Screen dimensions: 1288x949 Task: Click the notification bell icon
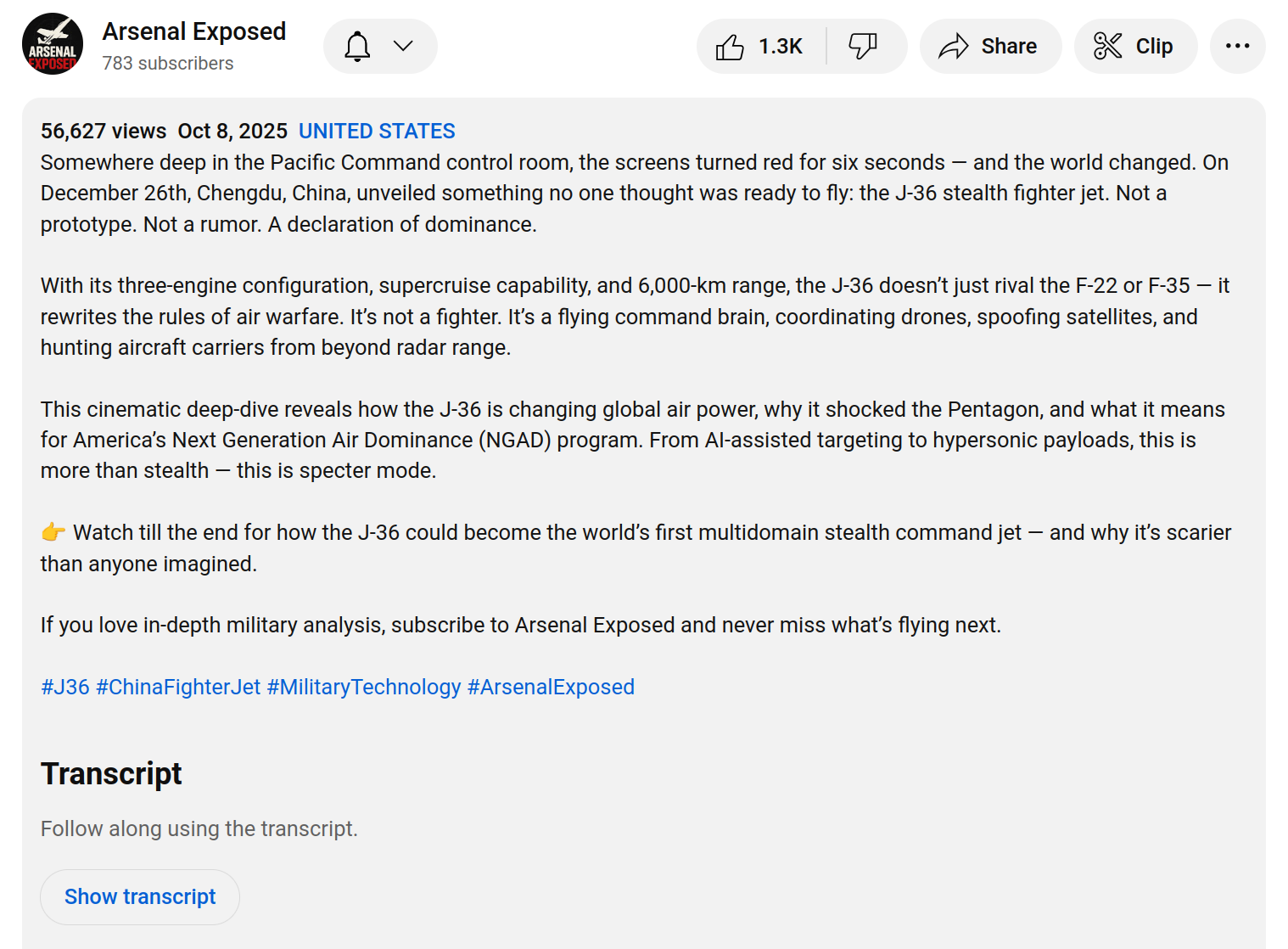357,46
